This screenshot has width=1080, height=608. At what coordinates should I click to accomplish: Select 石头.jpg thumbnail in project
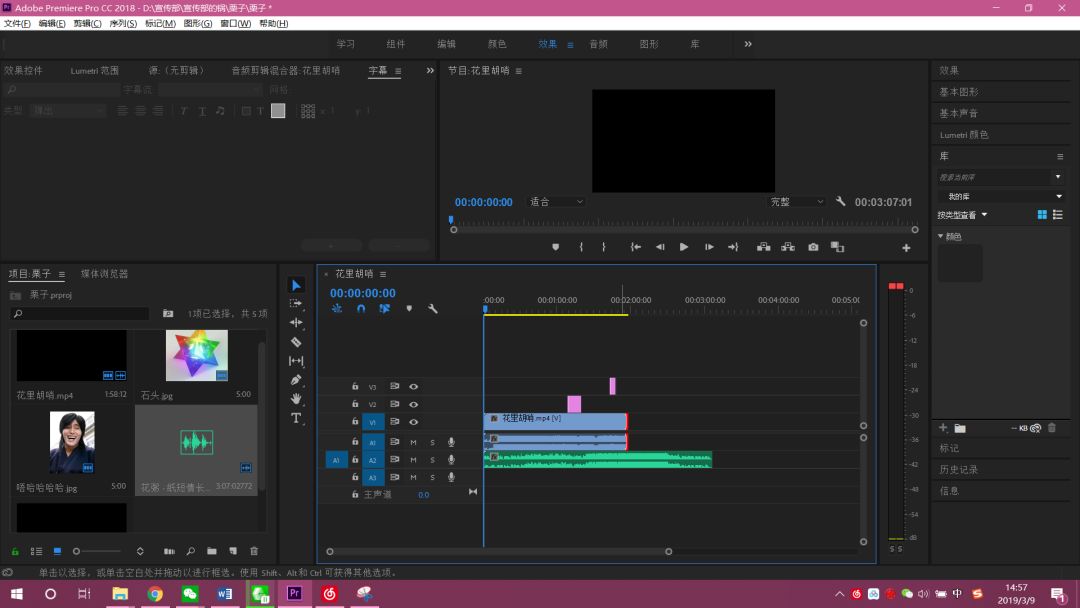(x=196, y=355)
